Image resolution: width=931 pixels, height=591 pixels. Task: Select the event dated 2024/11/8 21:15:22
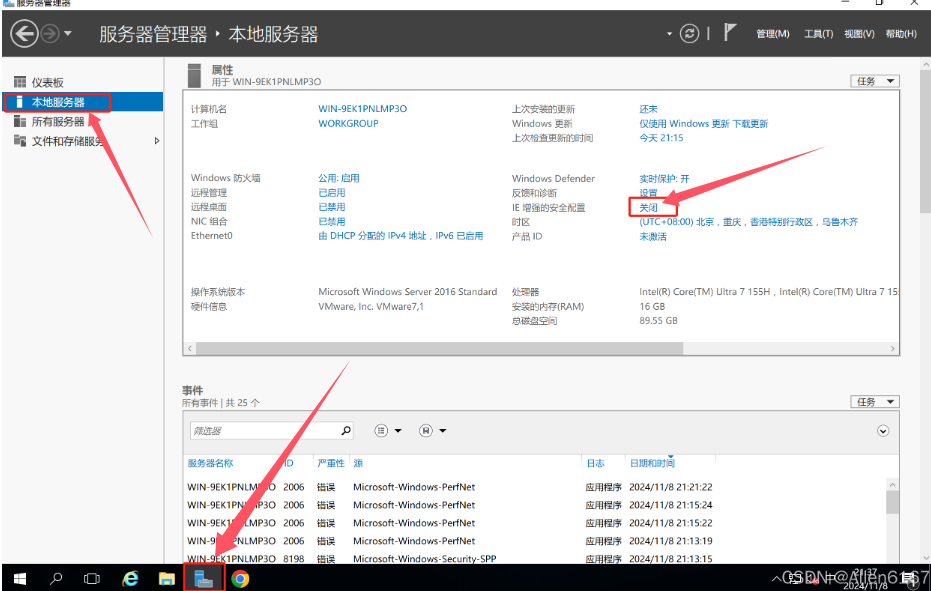[x=535, y=523]
